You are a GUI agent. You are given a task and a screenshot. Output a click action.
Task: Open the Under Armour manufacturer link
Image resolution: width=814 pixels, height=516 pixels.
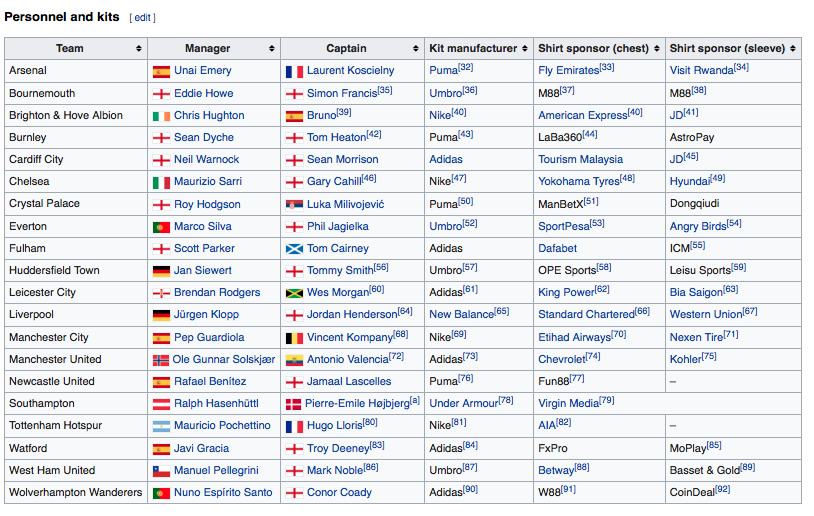point(463,404)
